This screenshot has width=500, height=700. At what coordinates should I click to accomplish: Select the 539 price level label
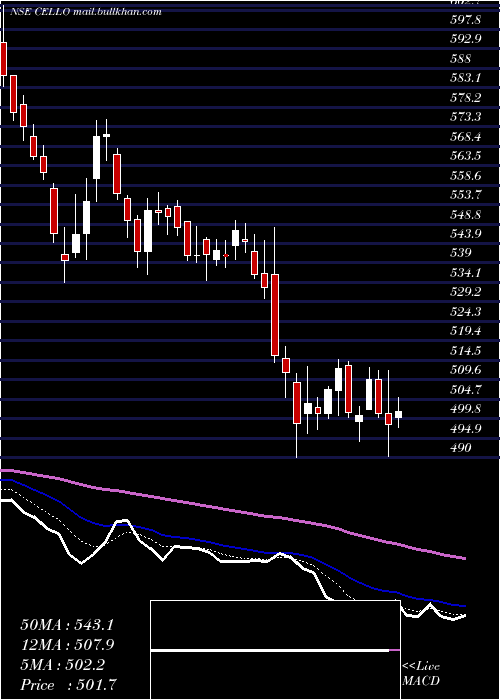pyautogui.click(x=461, y=253)
